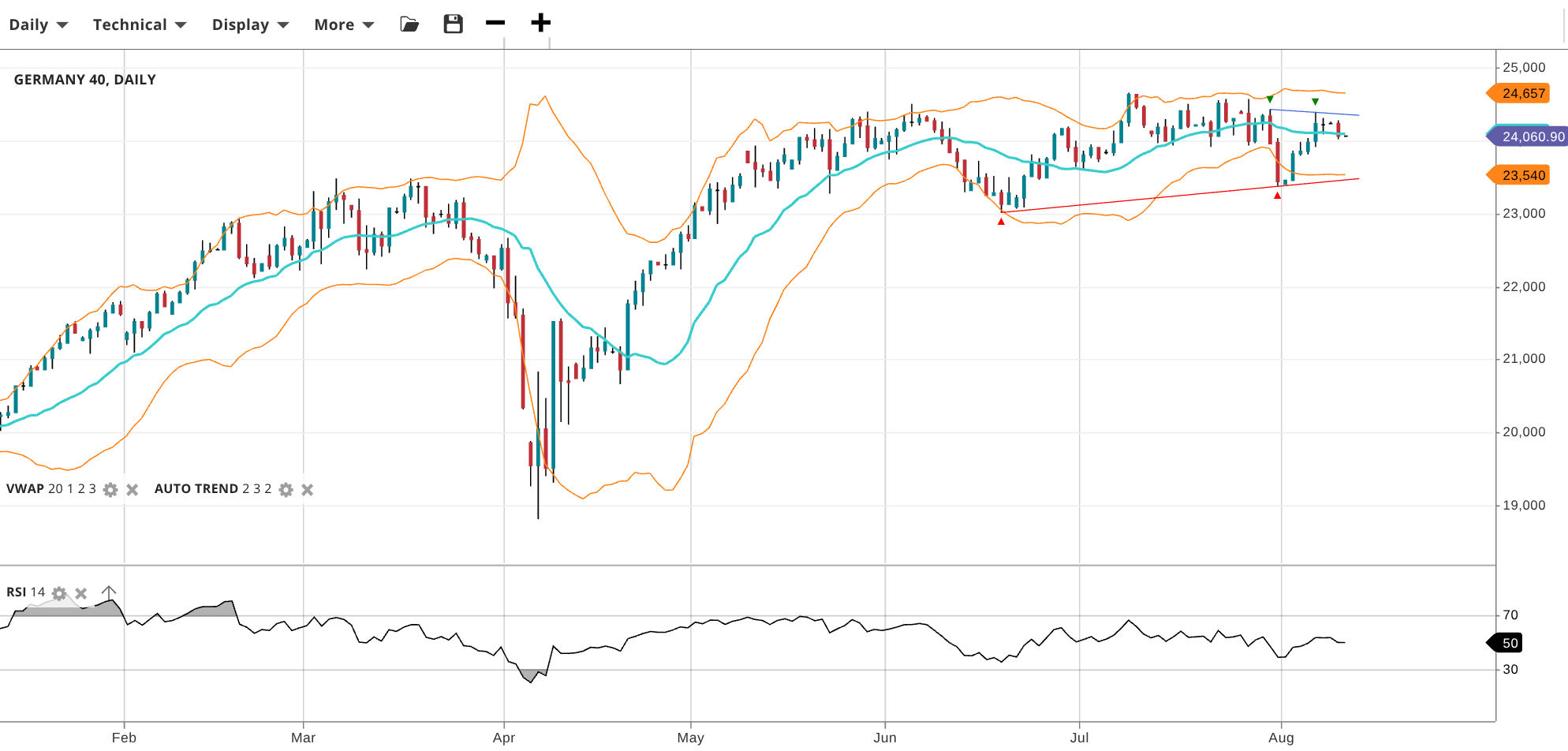Open the More menu
The height and width of the screenshot is (751, 1568).
344,24
